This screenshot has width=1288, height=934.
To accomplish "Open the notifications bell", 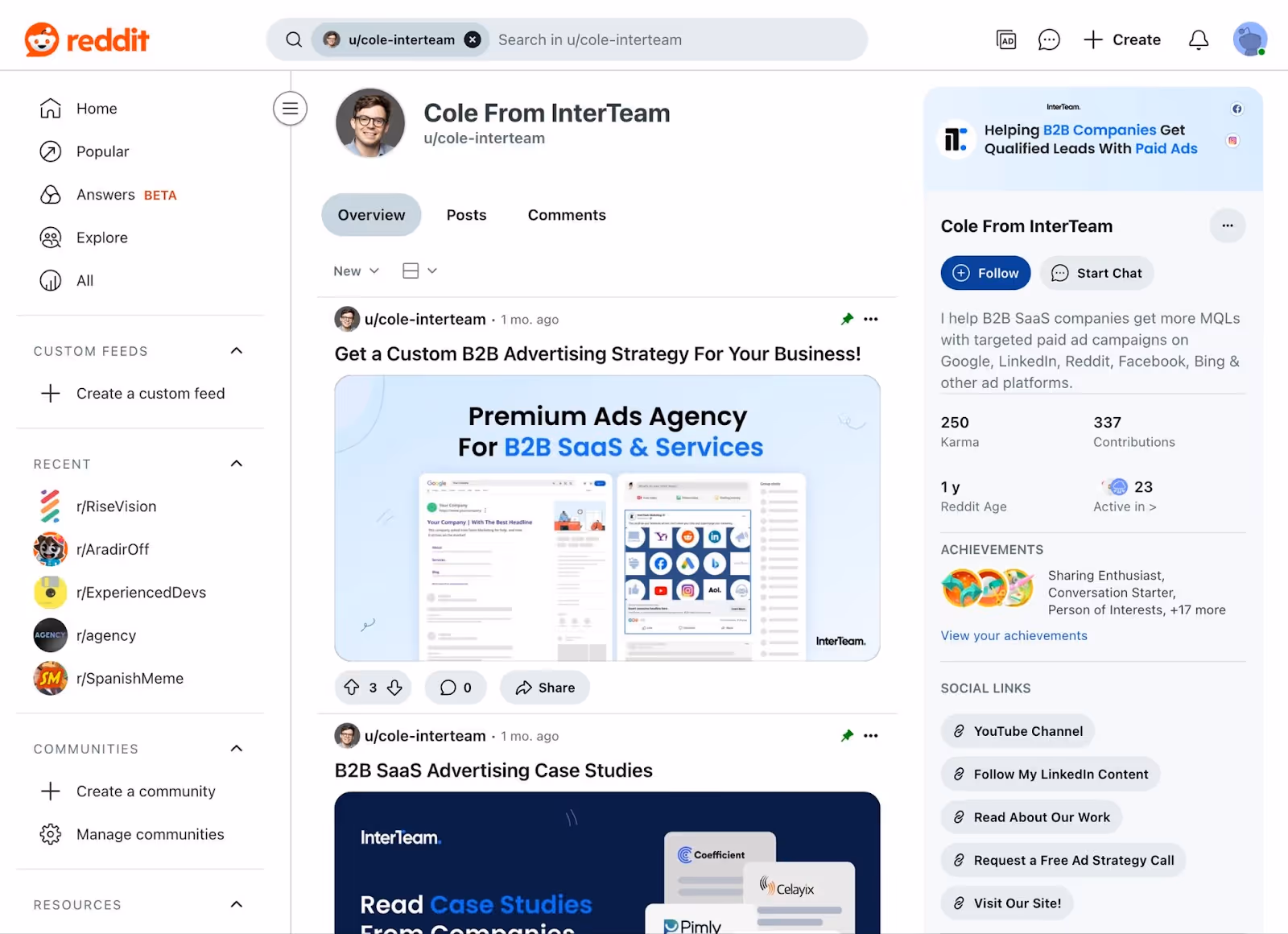I will tap(1198, 39).
